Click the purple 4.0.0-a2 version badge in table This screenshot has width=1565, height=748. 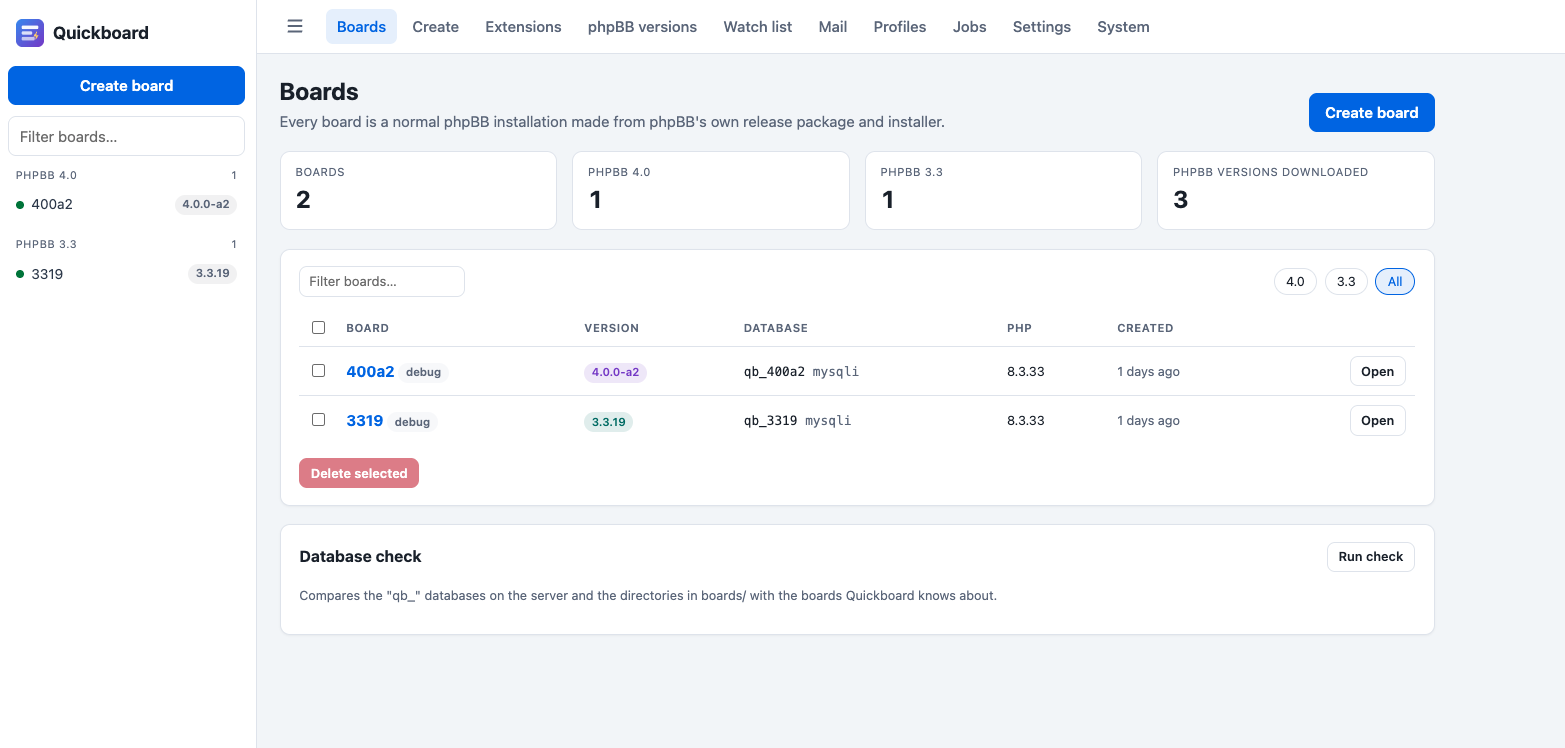[x=615, y=372]
